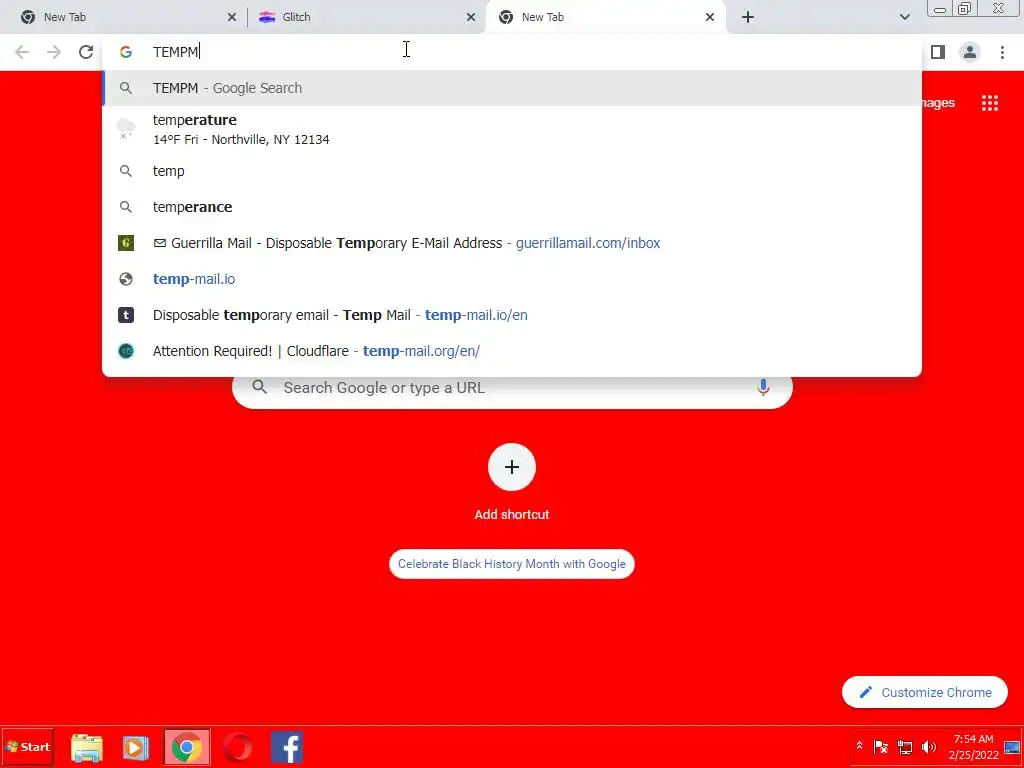This screenshot has width=1024, height=768.
Task: Switch to the Glitch tab
Action: tap(367, 17)
